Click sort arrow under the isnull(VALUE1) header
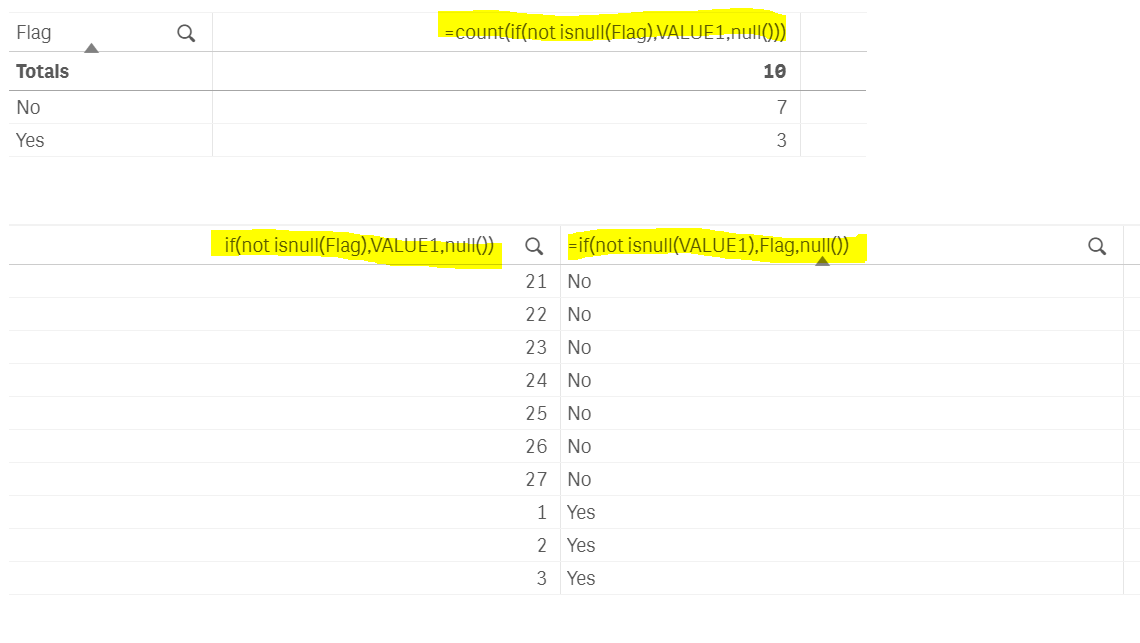This screenshot has height=643, width=1140. 822,261
